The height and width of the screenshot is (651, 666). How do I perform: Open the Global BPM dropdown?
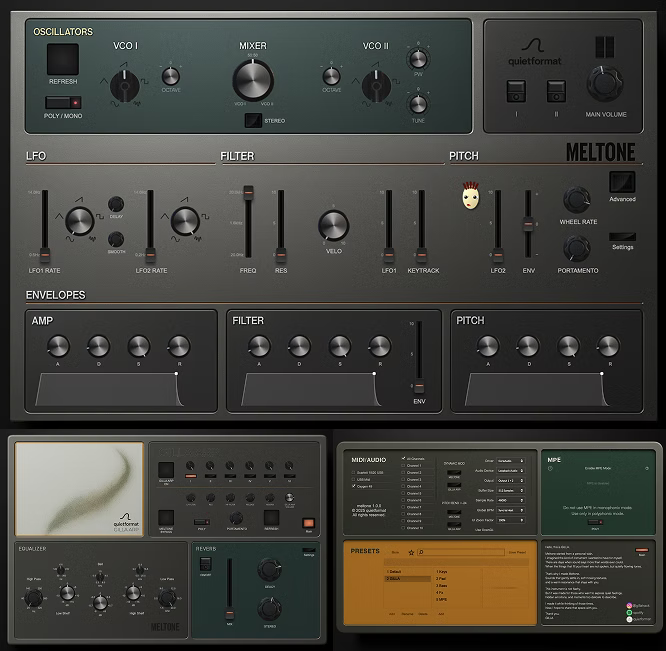511,510
